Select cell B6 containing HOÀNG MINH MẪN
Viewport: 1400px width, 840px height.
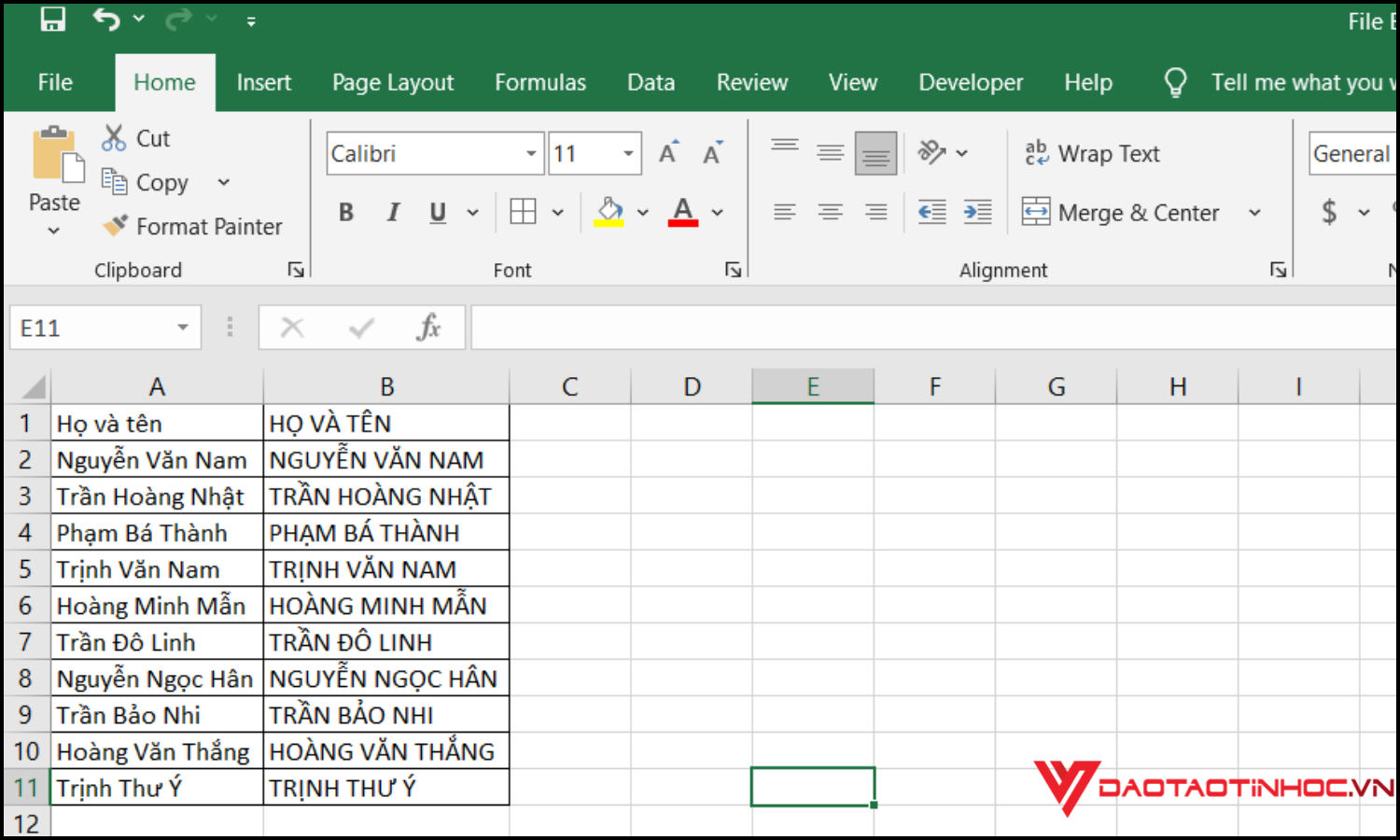point(386,606)
